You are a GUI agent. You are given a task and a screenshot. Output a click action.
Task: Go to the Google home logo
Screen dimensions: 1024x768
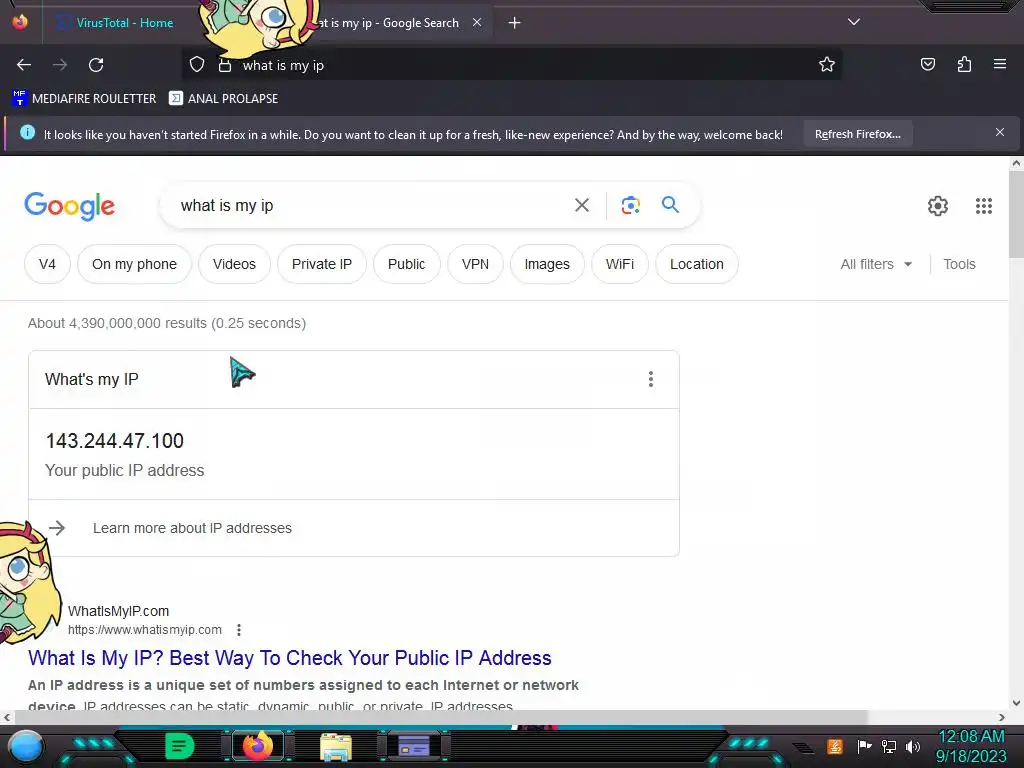(69, 206)
